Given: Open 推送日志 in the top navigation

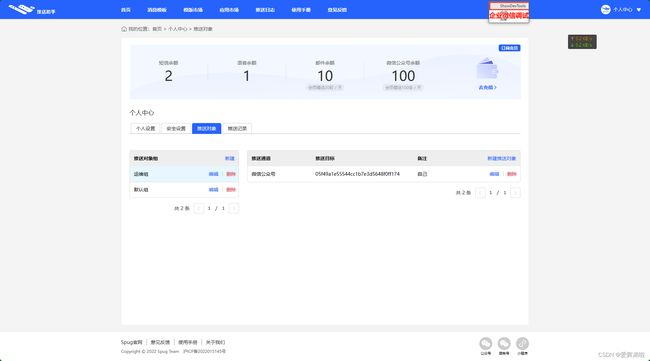Looking at the screenshot, I should pyautogui.click(x=265, y=10).
